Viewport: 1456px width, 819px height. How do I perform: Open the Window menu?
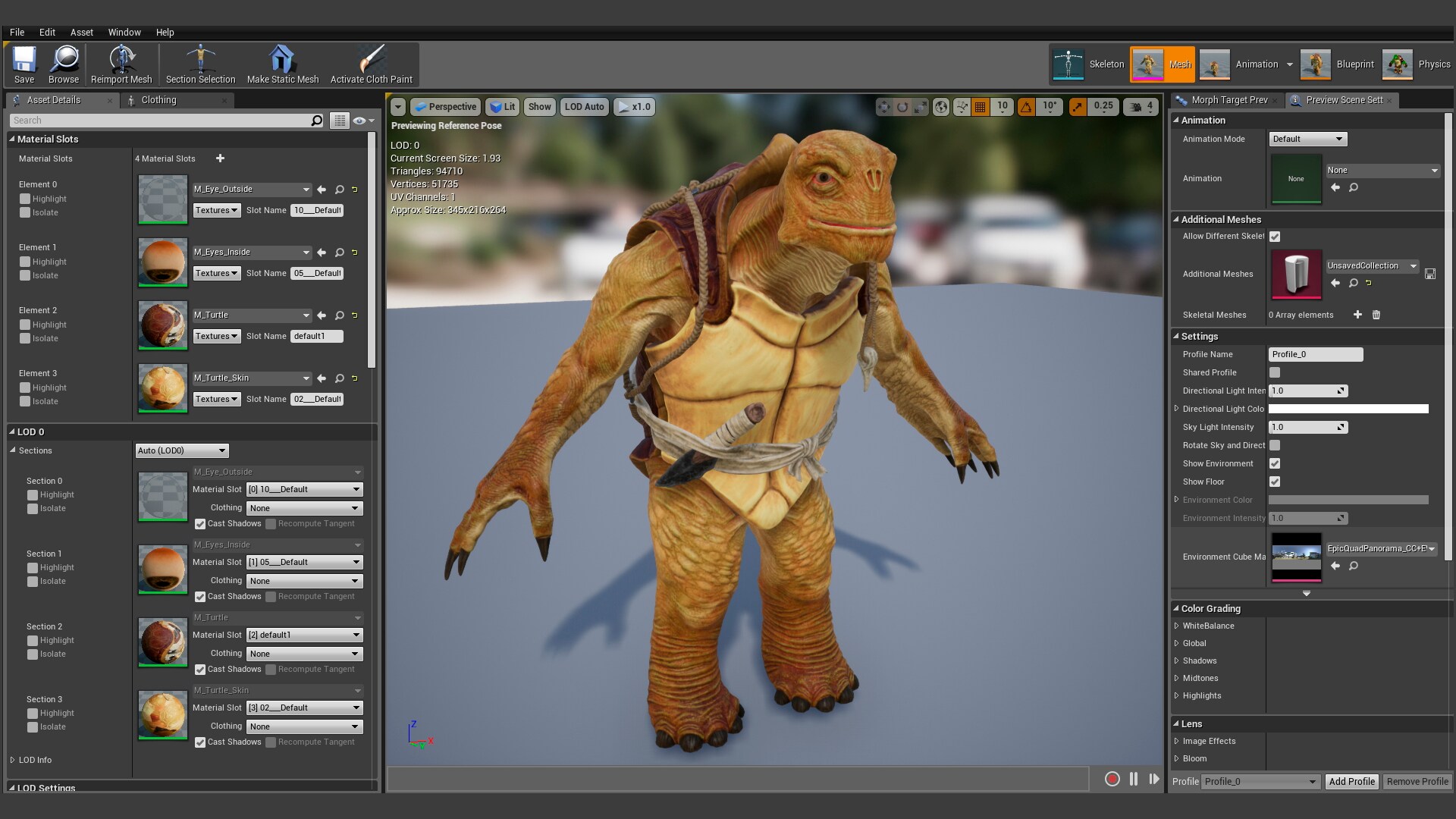click(124, 33)
